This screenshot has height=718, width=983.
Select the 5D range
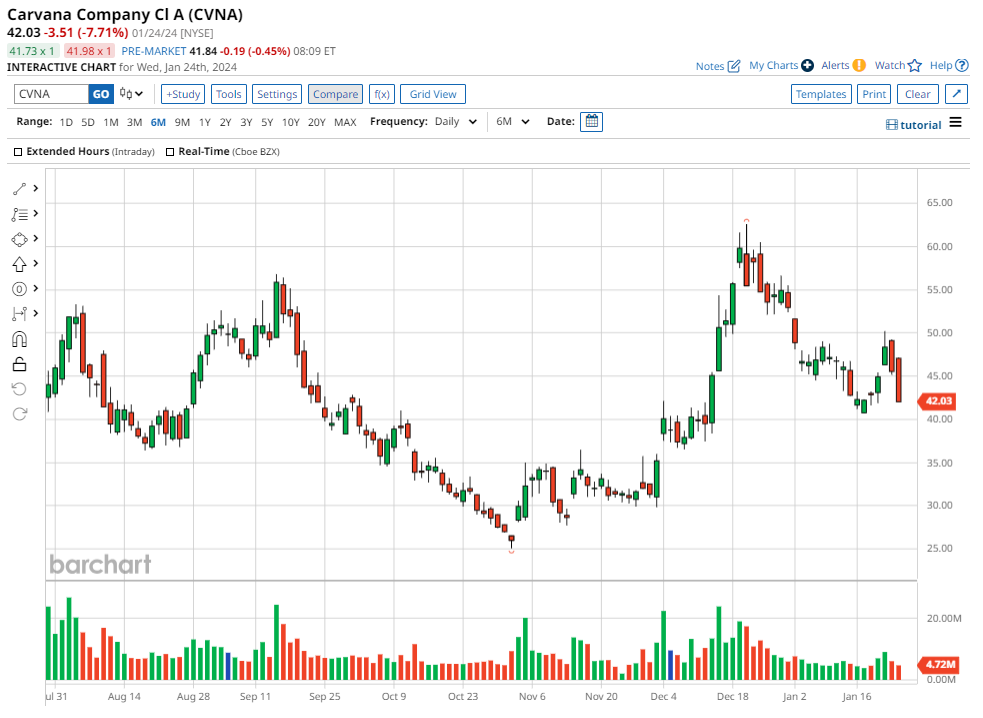click(x=88, y=122)
